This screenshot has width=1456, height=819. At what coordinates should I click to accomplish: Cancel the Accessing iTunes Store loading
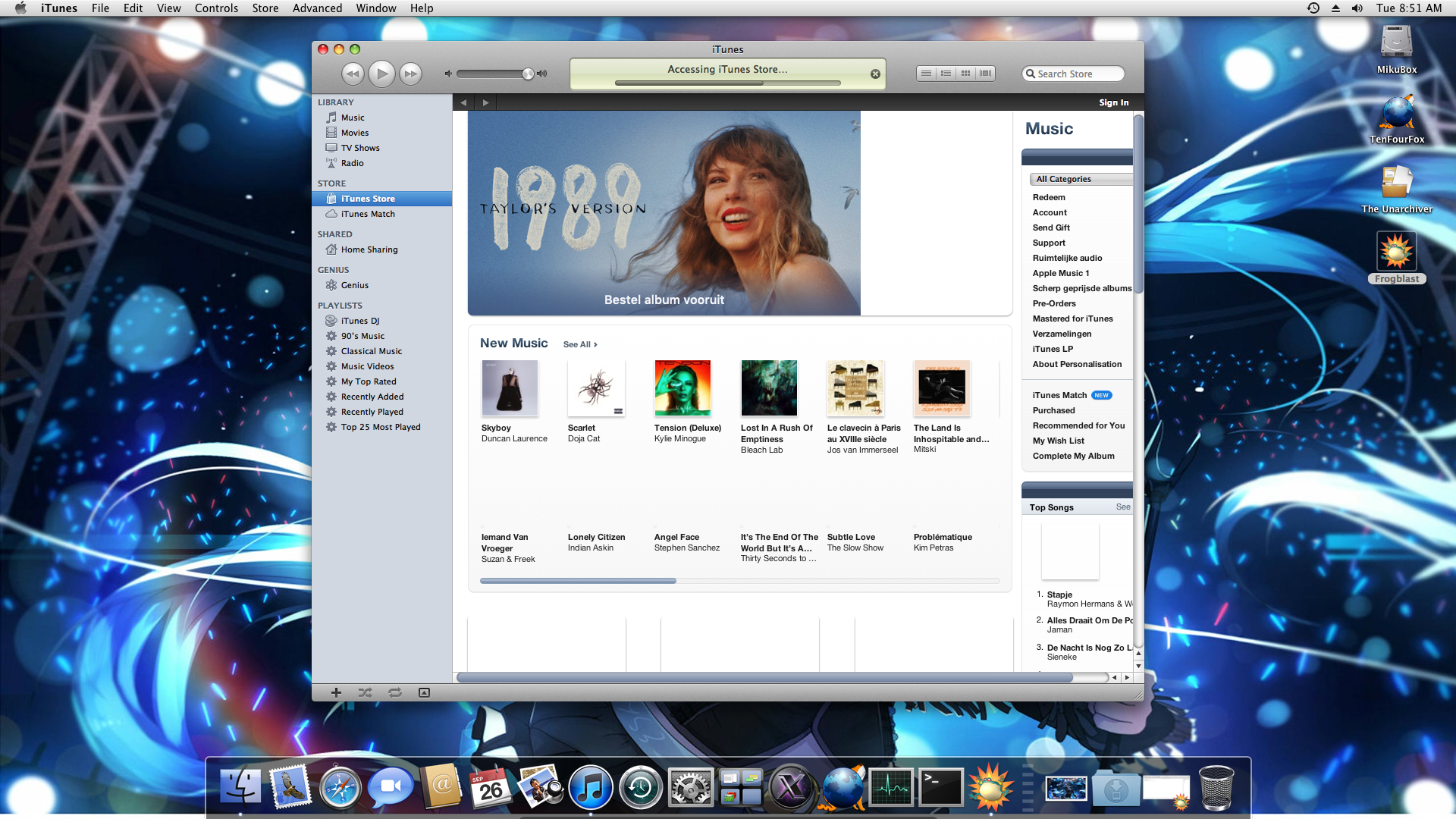(875, 74)
